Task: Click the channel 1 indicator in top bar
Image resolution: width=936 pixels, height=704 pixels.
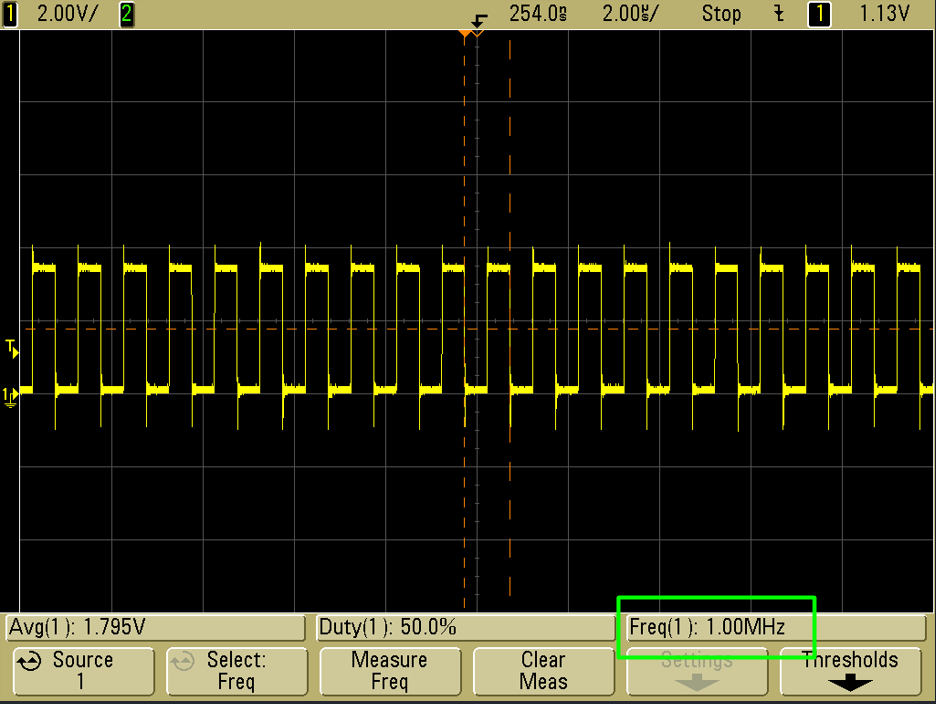Action: coord(11,14)
